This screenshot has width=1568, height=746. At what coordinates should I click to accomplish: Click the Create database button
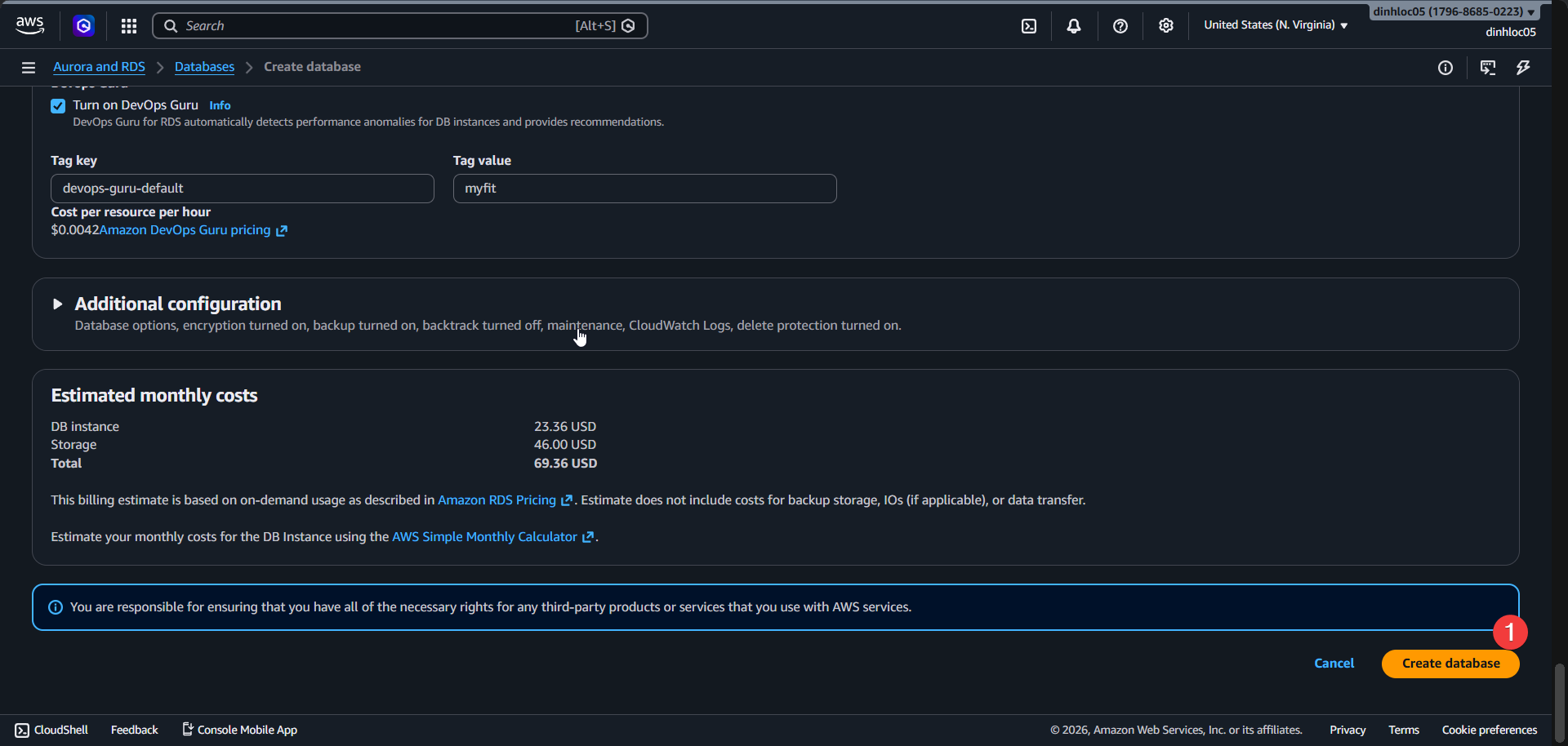(x=1450, y=664)
